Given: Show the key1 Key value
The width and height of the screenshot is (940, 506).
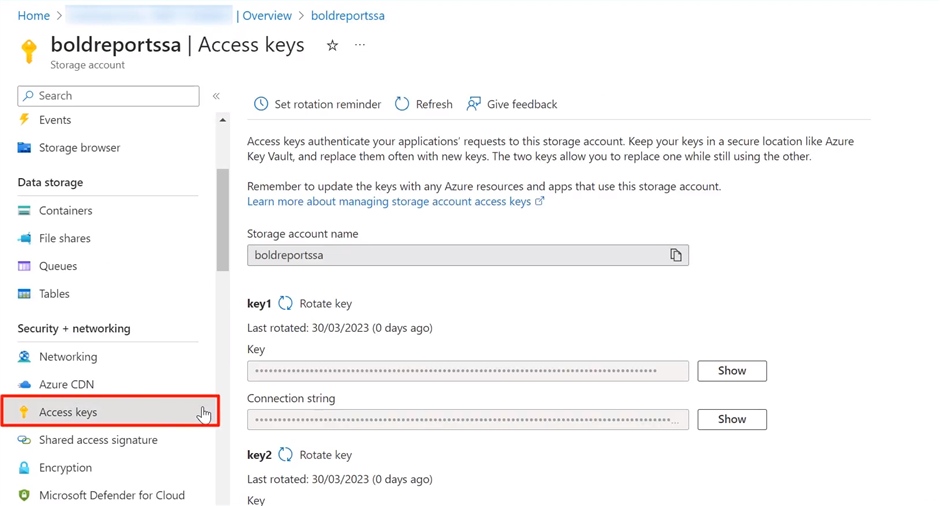Looking at the screenshot, I should click(732, 371).
